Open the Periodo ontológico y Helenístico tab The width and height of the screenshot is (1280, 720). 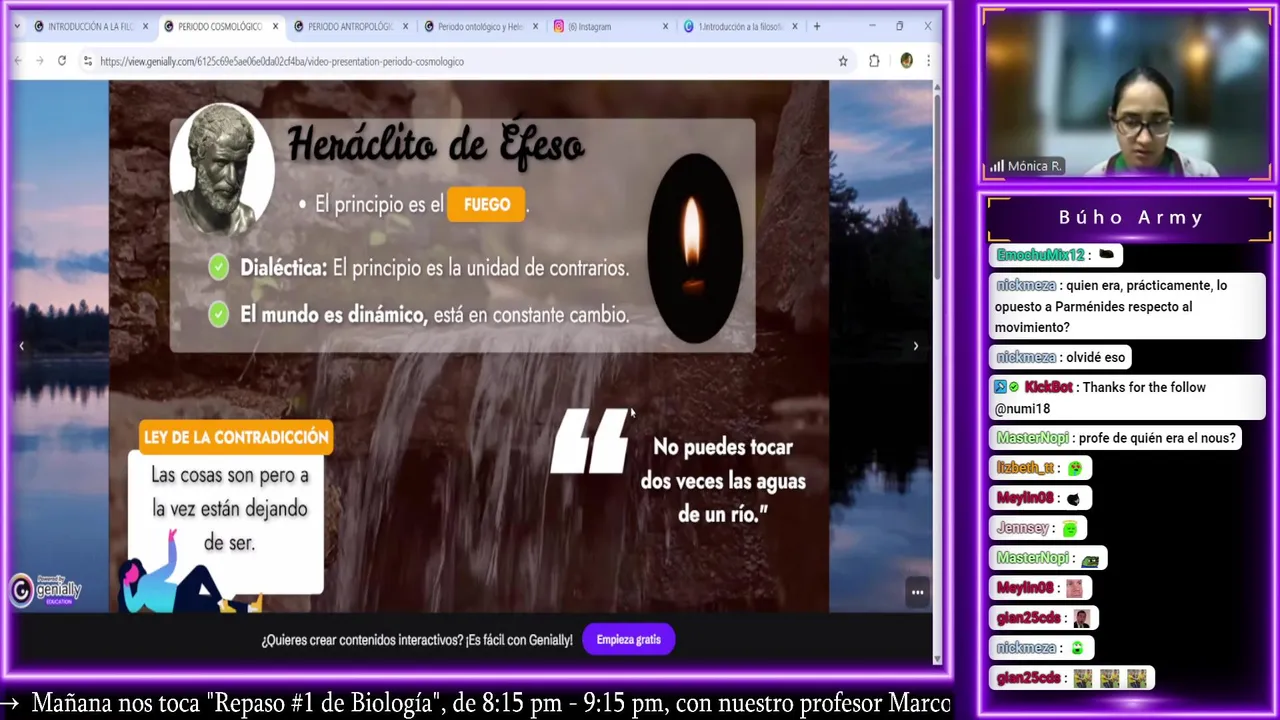coord(472,26)
